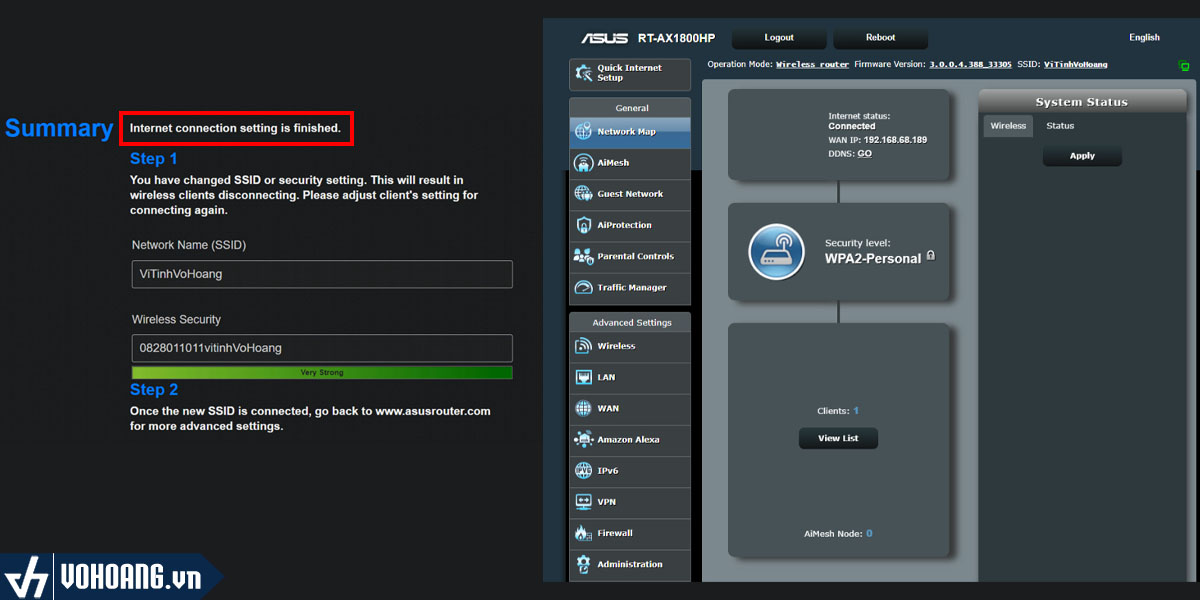
Task: Click the Internet status Connected text
Action: pos(852,127)
